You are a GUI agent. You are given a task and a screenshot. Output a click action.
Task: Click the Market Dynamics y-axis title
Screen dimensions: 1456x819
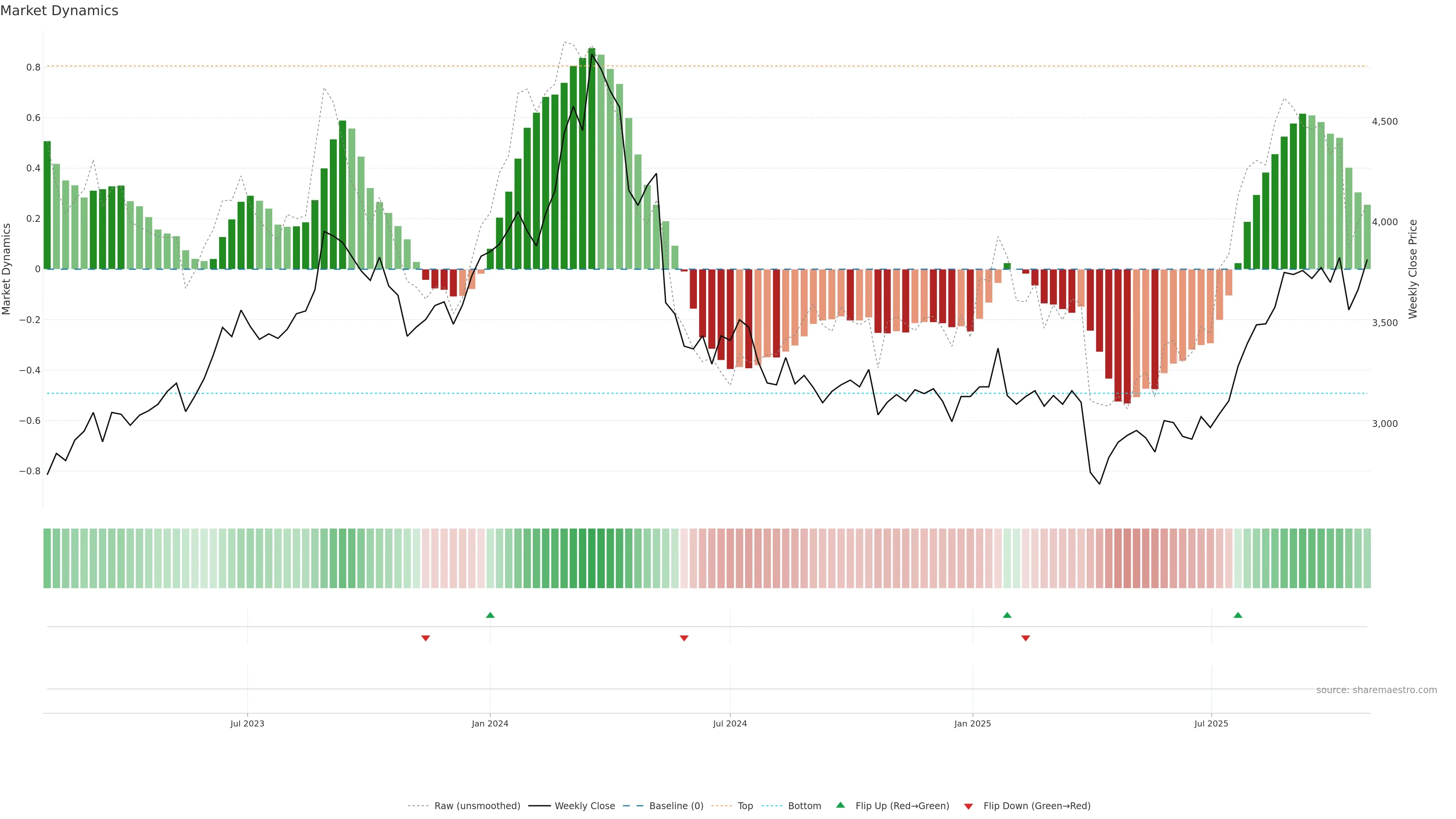(7, 269)
